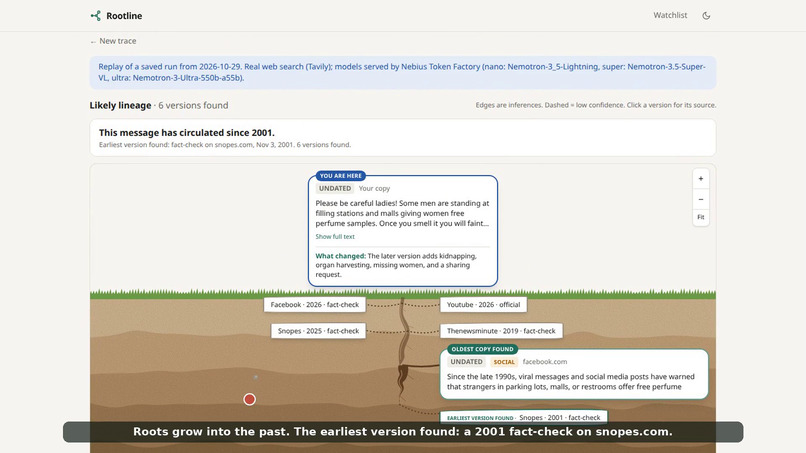
Task: Click the 'This message has circulated since 2001' heading
Action: [x=187, y=133]
